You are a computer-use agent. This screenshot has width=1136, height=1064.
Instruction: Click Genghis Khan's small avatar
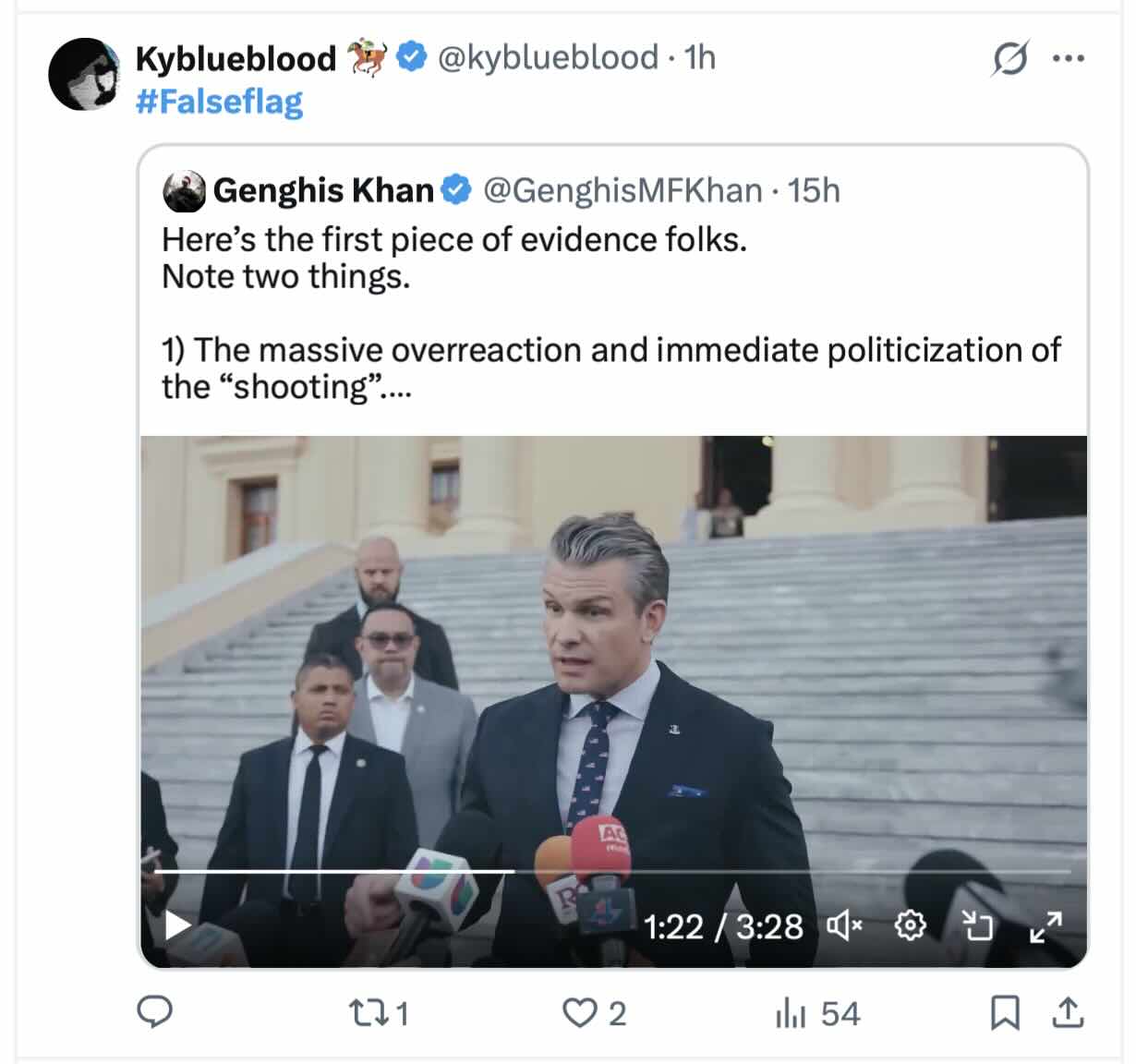[x=184, y=191]
